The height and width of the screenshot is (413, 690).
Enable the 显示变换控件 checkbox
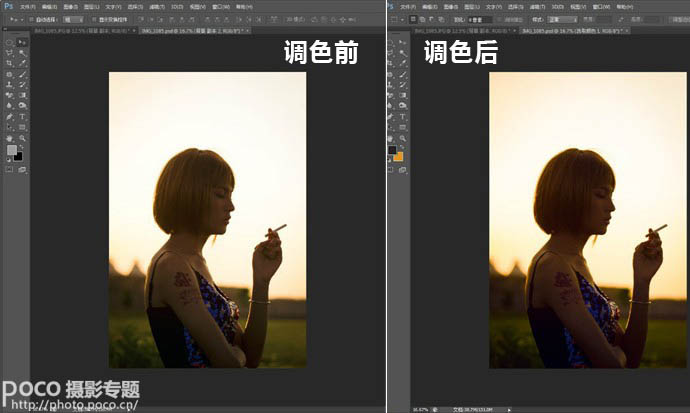point(93,19)
